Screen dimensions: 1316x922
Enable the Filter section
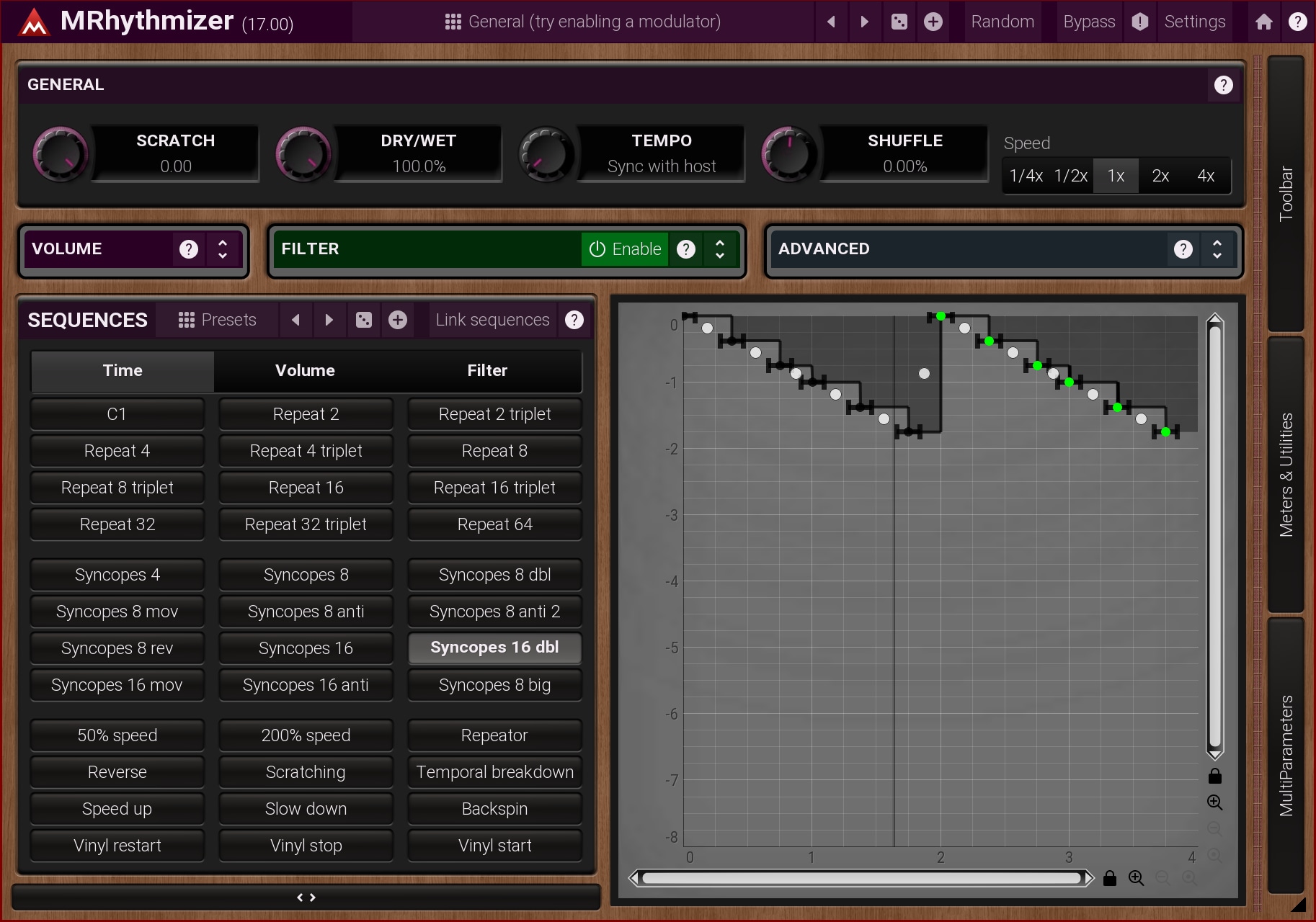coord(625,249)
